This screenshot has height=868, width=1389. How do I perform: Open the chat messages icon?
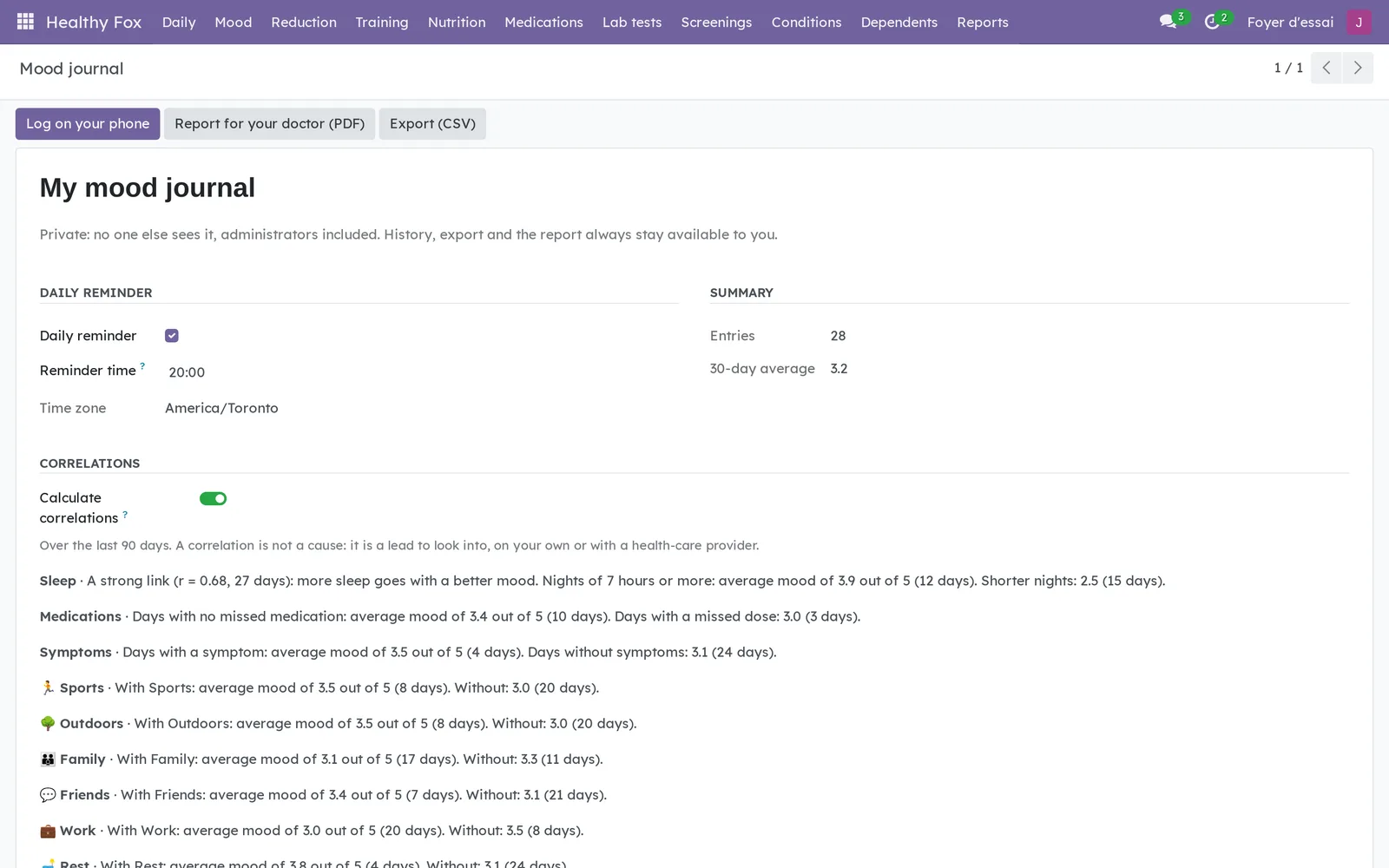pyautogui.click(x=1168, y=22)
